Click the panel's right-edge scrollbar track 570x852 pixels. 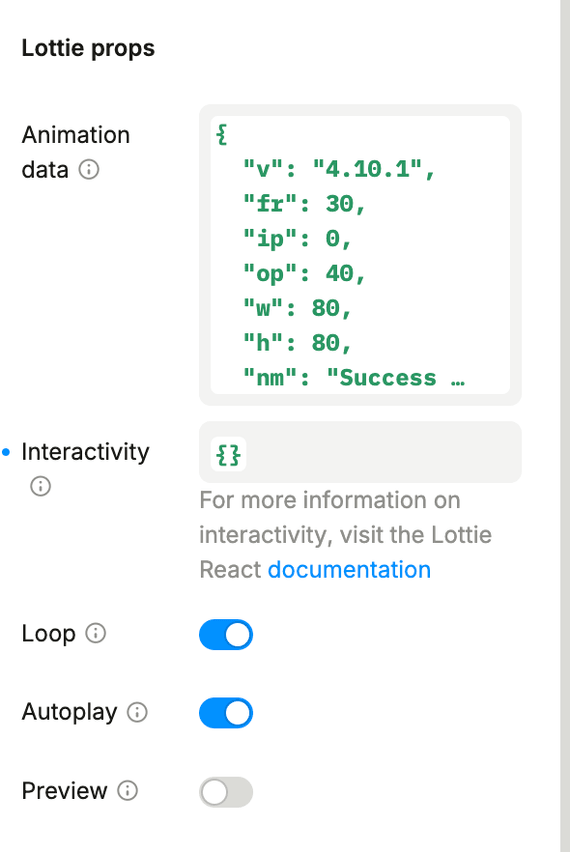coord(565,426)
